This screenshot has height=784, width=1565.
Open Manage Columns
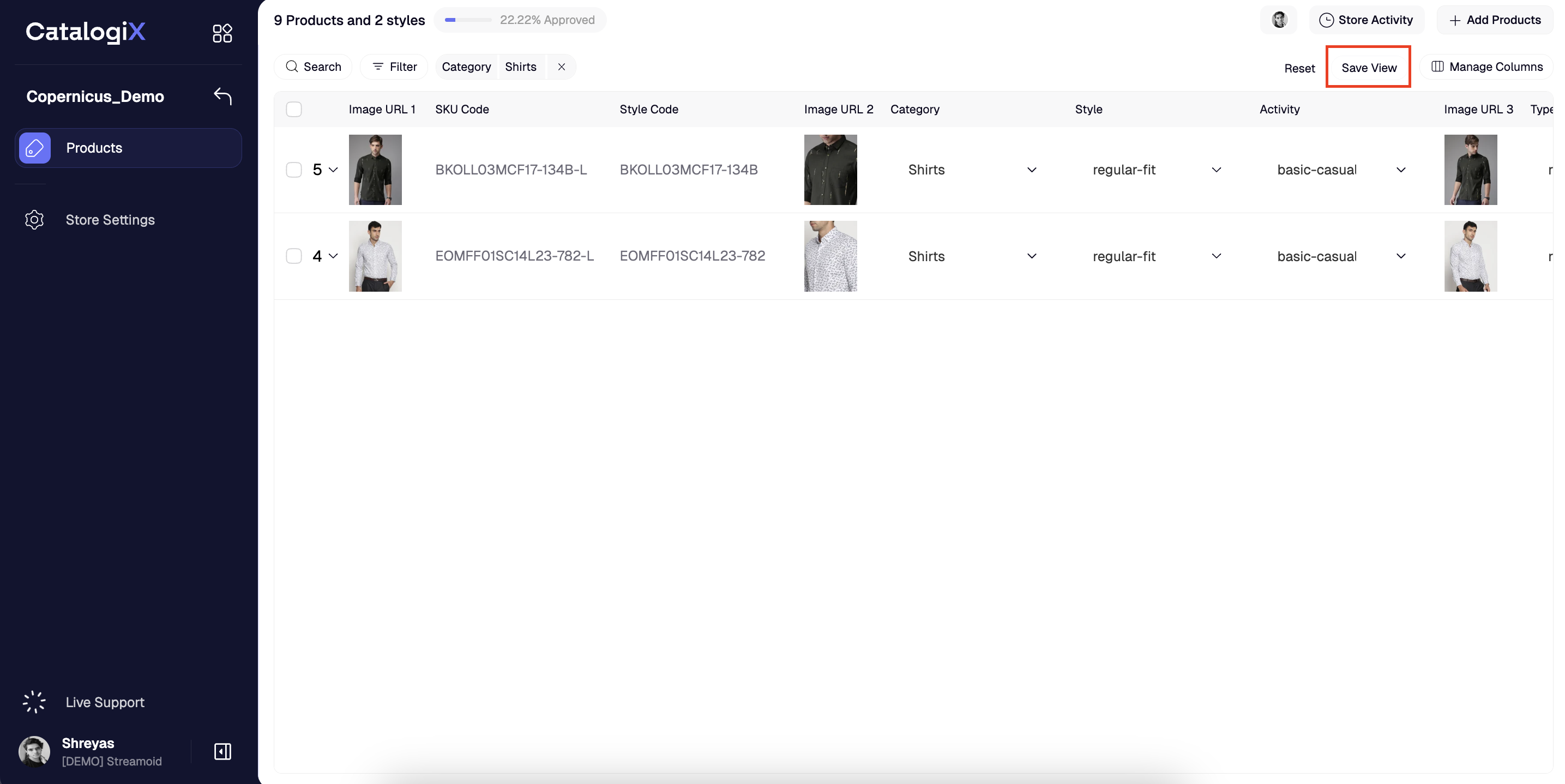[x=1486, y=67]
